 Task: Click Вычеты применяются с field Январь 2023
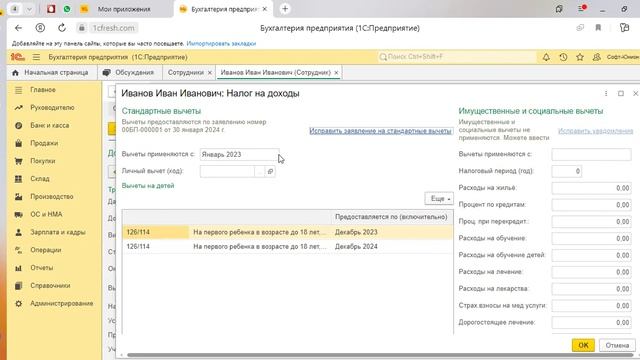(240, 155)
